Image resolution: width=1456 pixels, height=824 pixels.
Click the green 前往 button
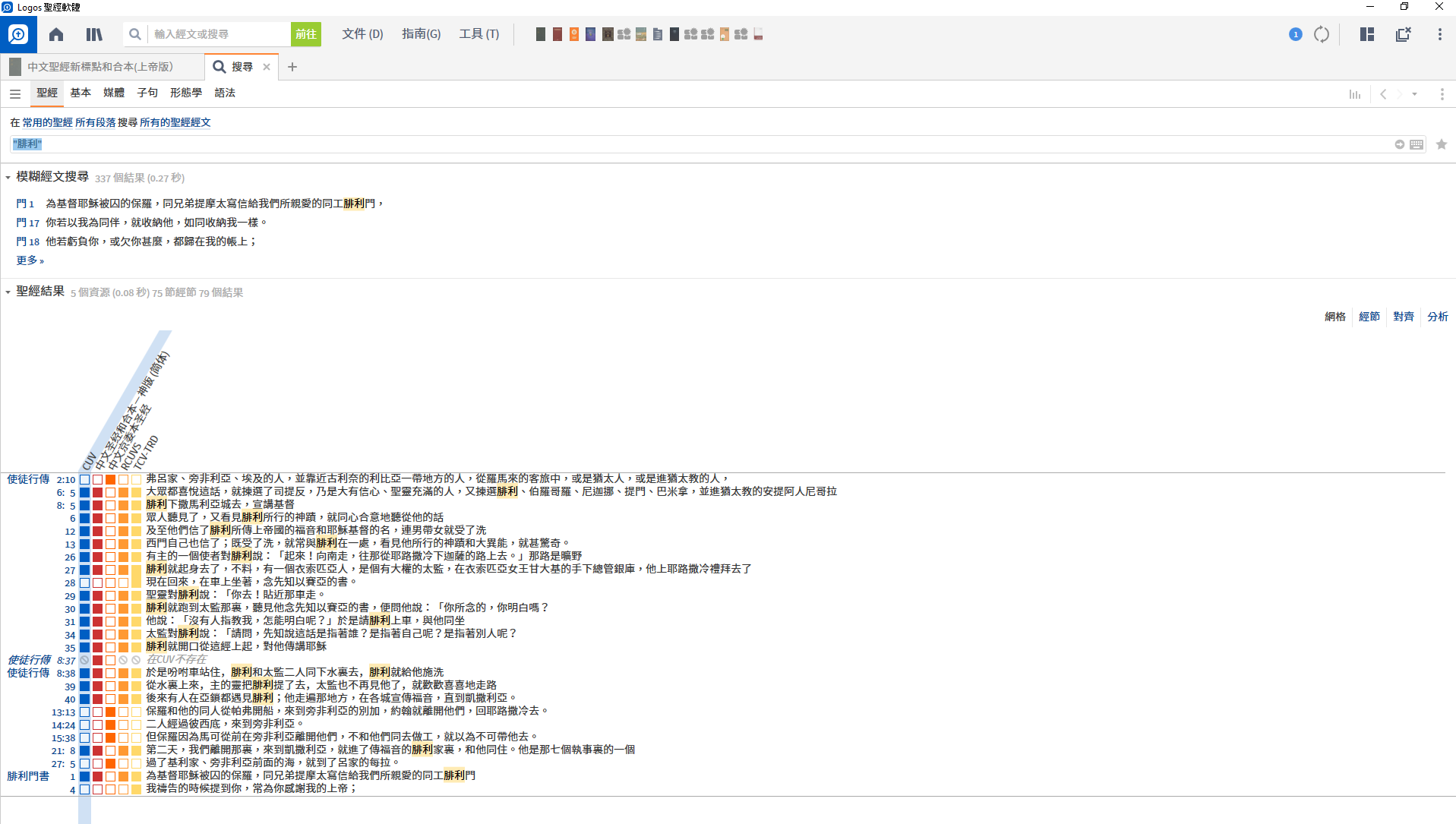[x=306, y=34]
